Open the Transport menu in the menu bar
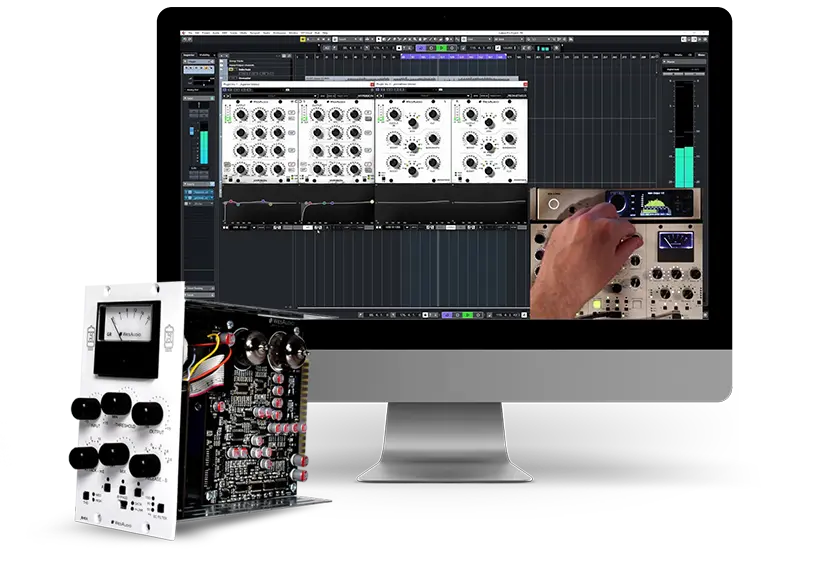Viewport: 834px width, 561px height. click(255, 33)
